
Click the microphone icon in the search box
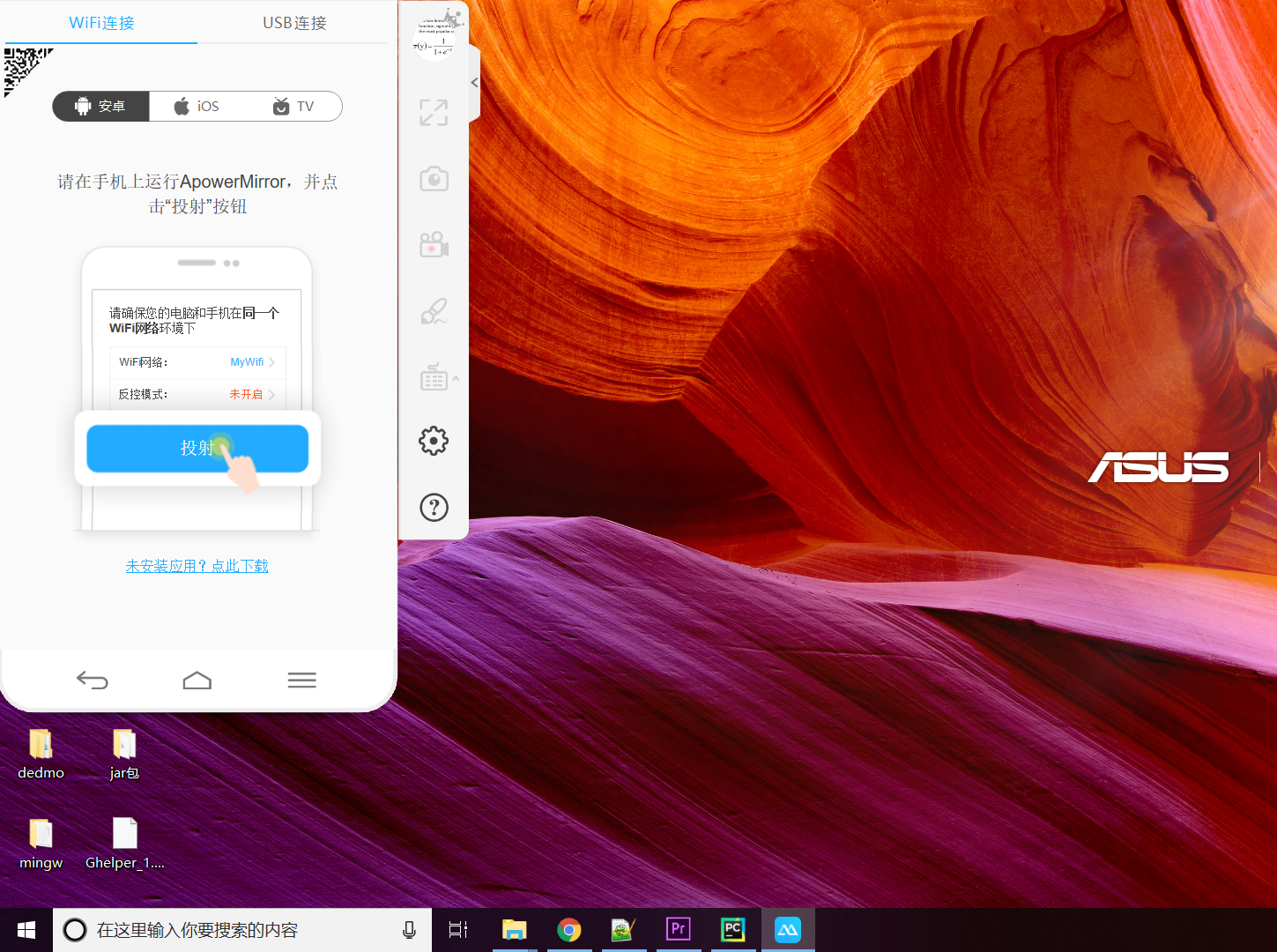[409, 930]
